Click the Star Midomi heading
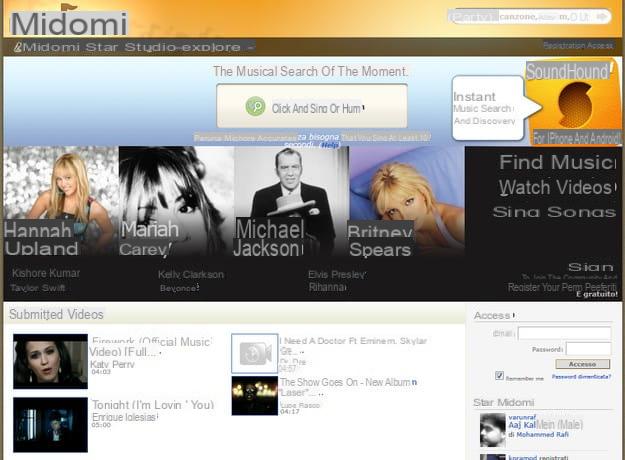Screen dimensions: 625x460 pos(503,402)
